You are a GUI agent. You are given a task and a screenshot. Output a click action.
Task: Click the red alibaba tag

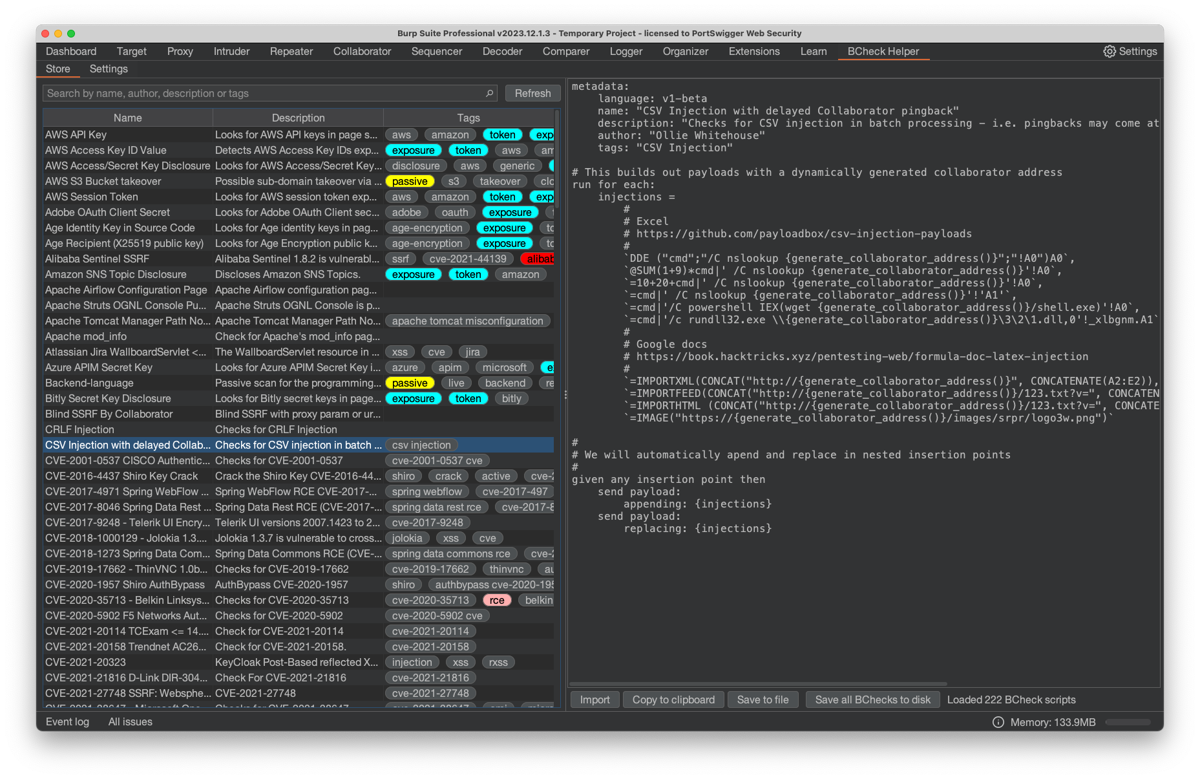tap(538, 259)
